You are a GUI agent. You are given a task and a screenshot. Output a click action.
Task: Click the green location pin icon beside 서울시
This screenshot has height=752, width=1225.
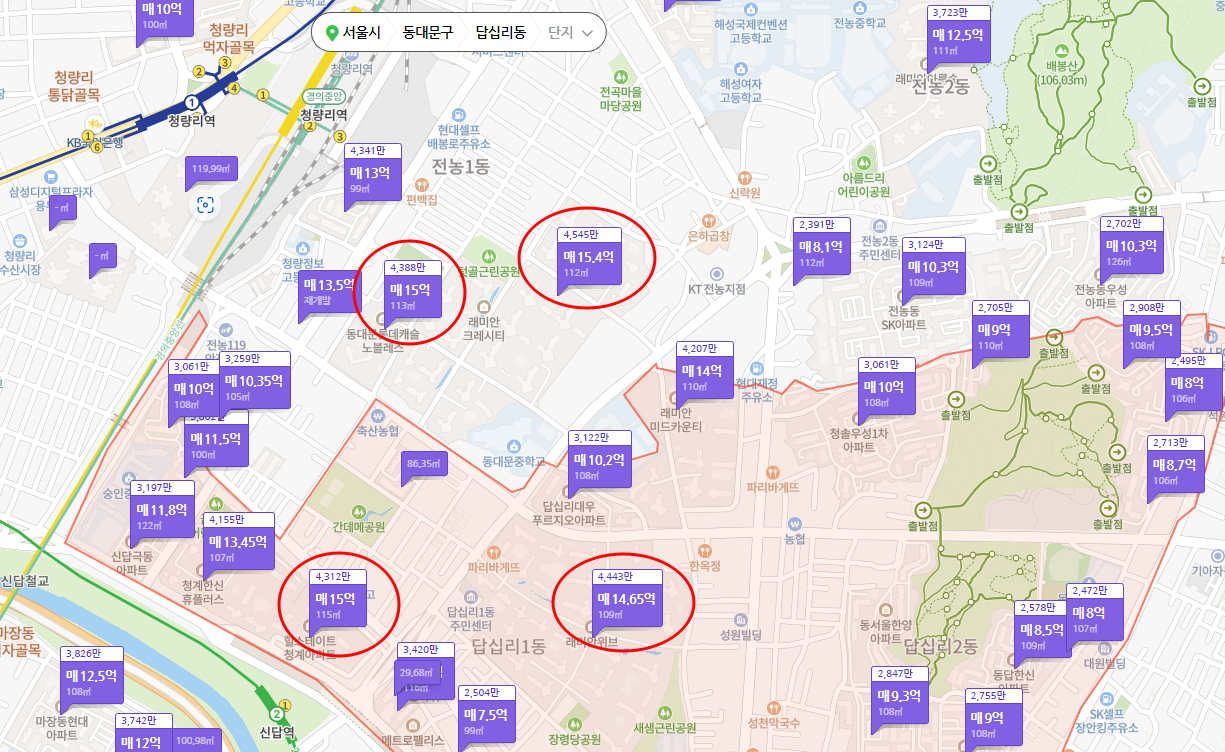(x=332, y=32)
